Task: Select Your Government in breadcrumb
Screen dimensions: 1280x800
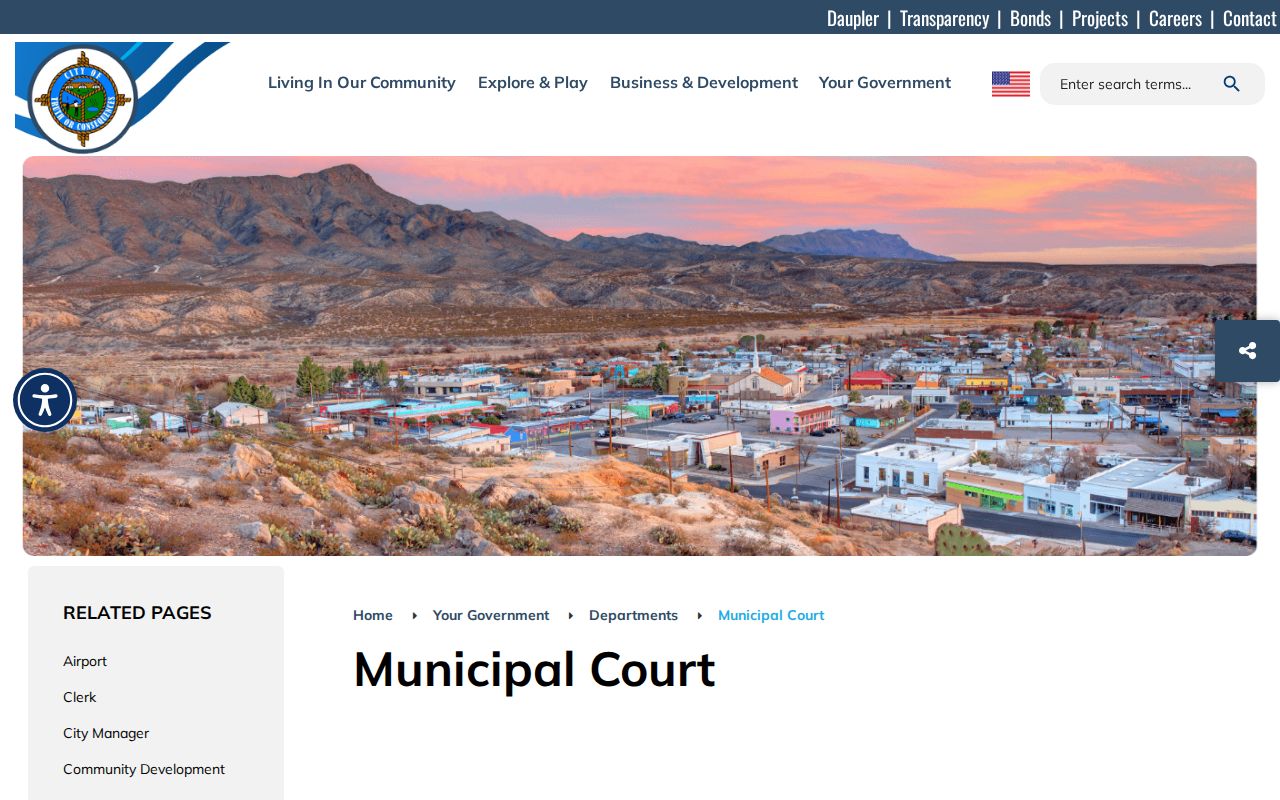Action: 491,615
